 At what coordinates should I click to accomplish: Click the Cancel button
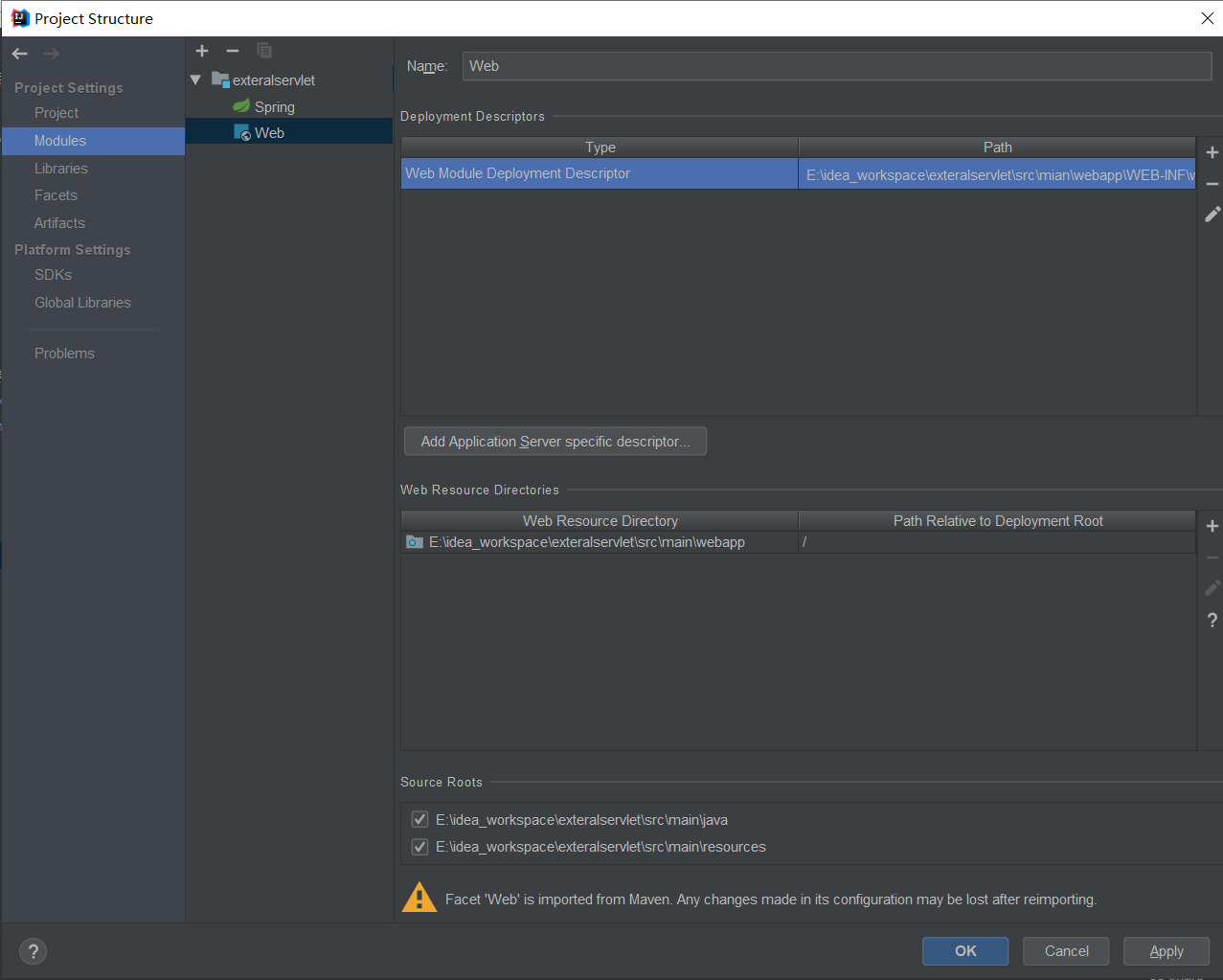click(1066, 951)
